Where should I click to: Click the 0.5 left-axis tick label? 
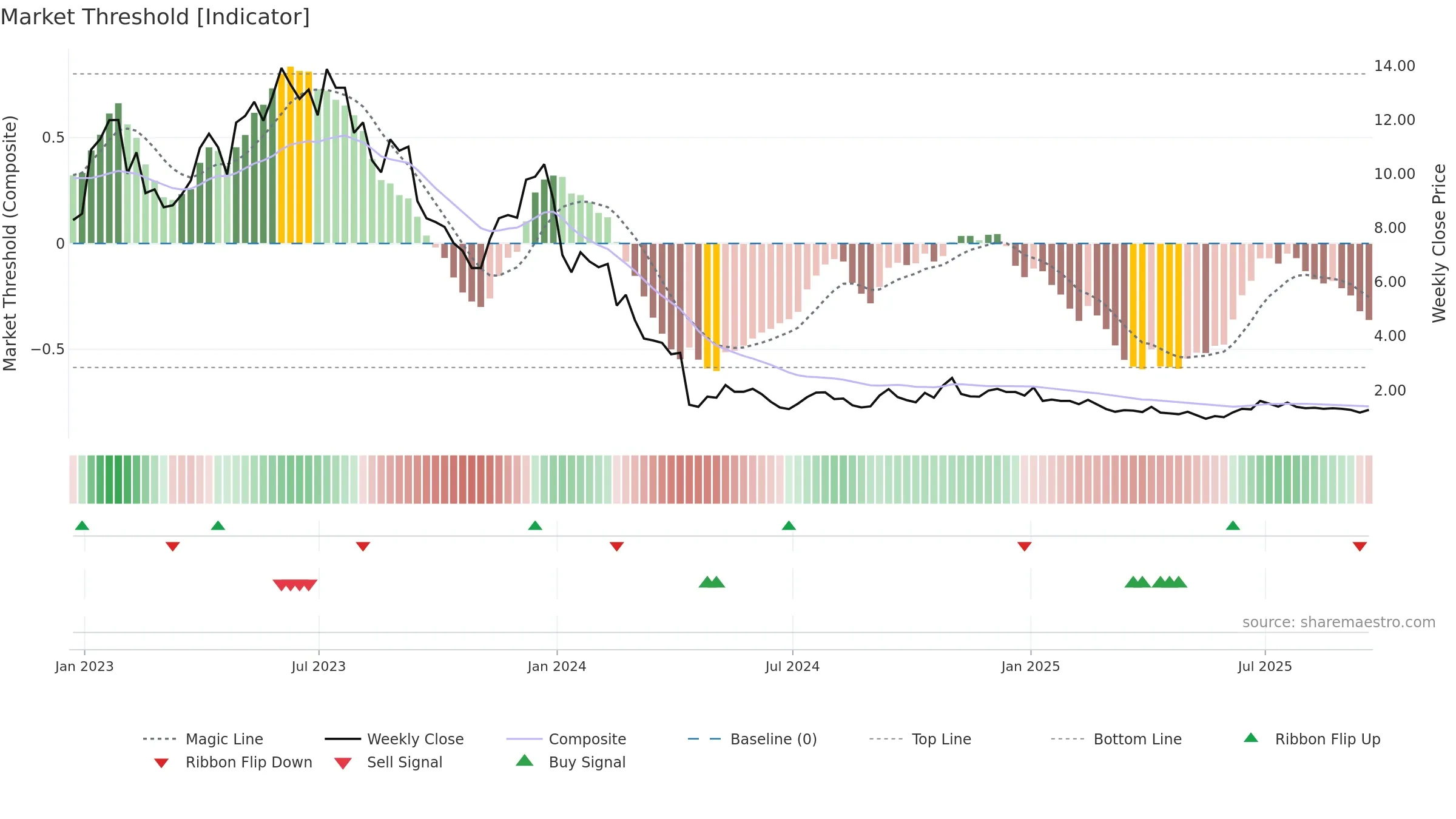click(53, 138)
